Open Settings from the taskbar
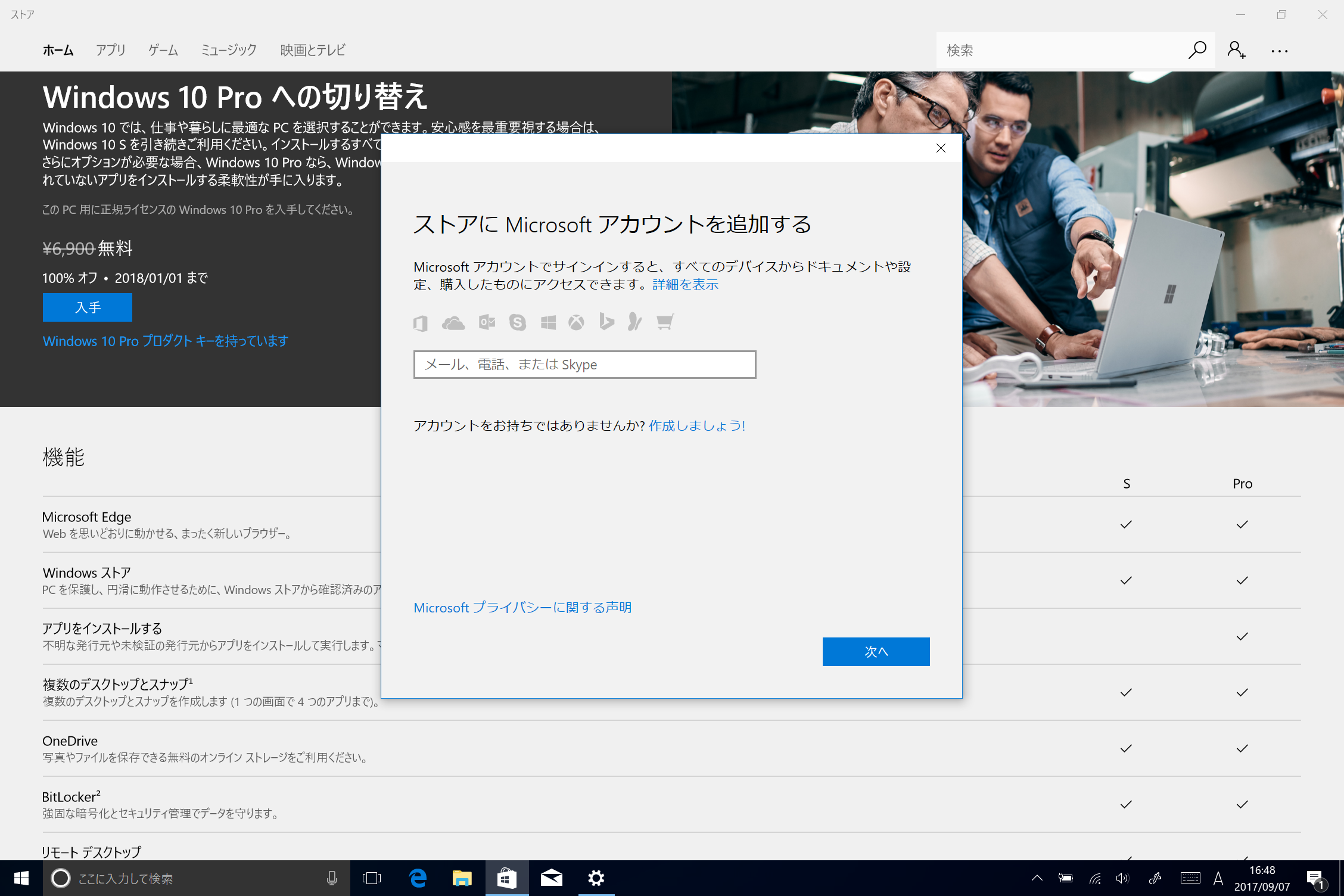Screen dimensions: 1344x896 click(596, 878)
